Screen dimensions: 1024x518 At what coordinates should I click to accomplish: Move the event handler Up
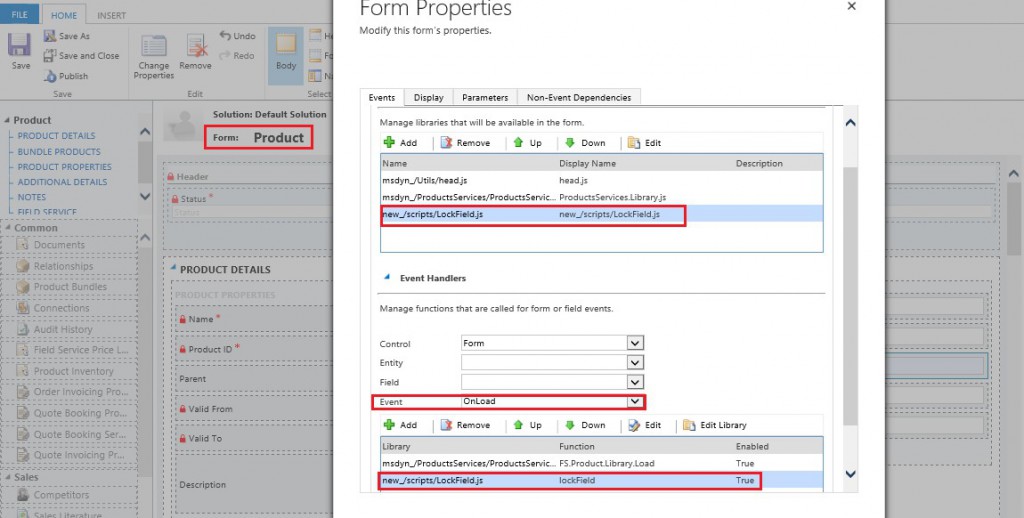(x=528, y=425)
